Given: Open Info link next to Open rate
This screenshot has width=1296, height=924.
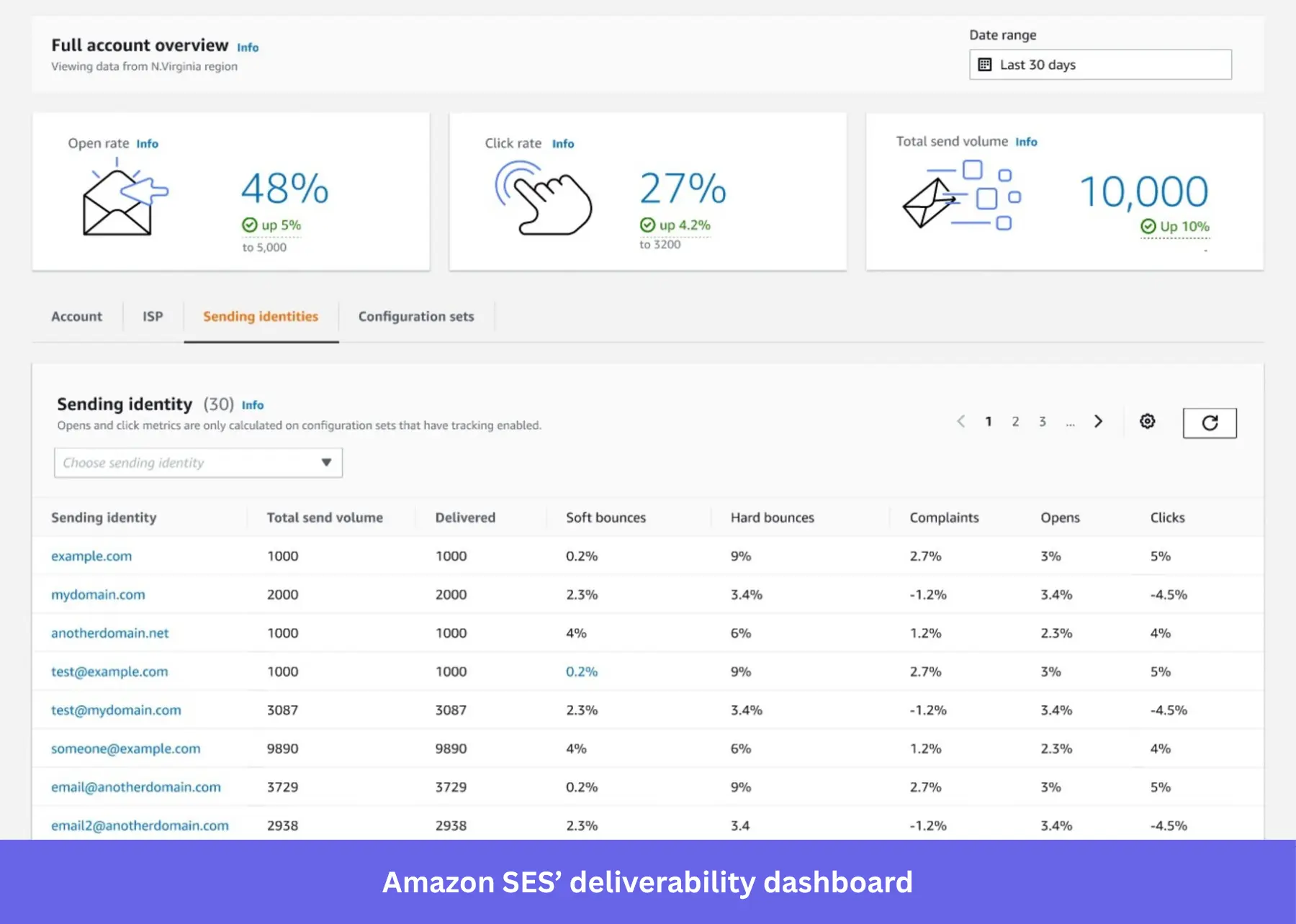Looking at the screenshot, I should [x=148, y=144].
